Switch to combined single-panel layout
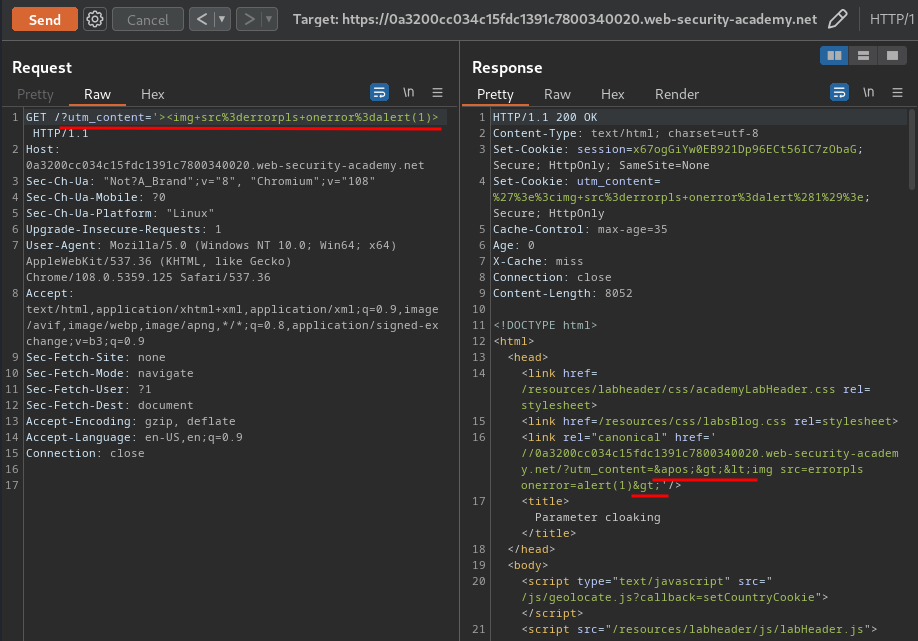Image resolution: width=918 pixels, height=641 pixels. click(x=892, y=56)
